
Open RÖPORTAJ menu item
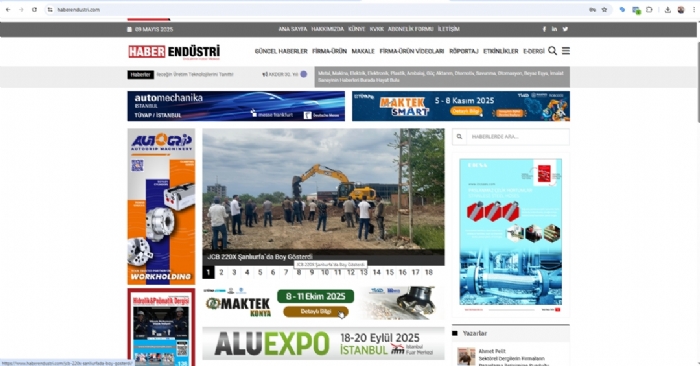click(464, 51)
